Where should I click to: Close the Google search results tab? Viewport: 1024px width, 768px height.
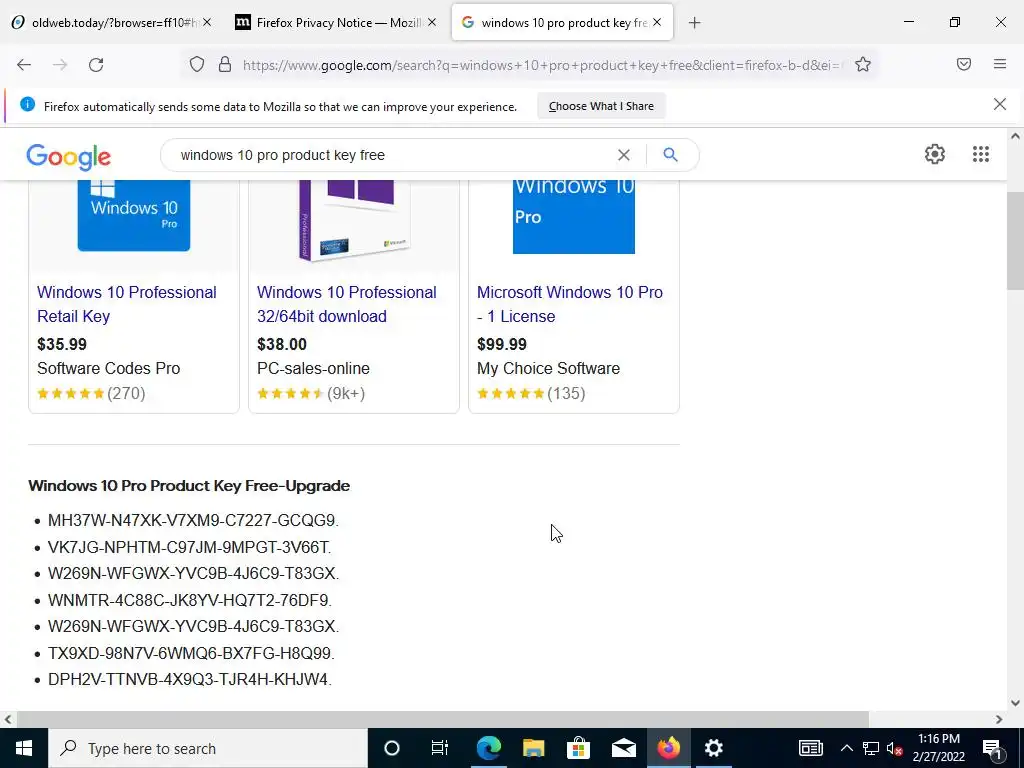657,22
